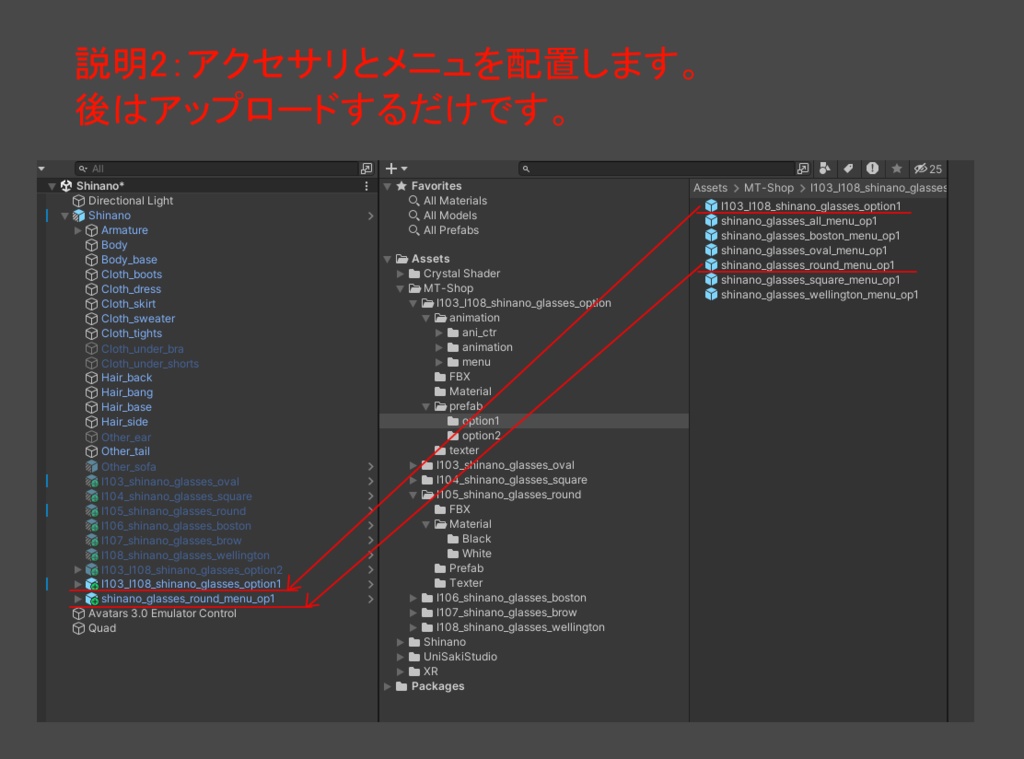Click the Project search field
This screenshot has height=759, width=1024.
point(656,169)
